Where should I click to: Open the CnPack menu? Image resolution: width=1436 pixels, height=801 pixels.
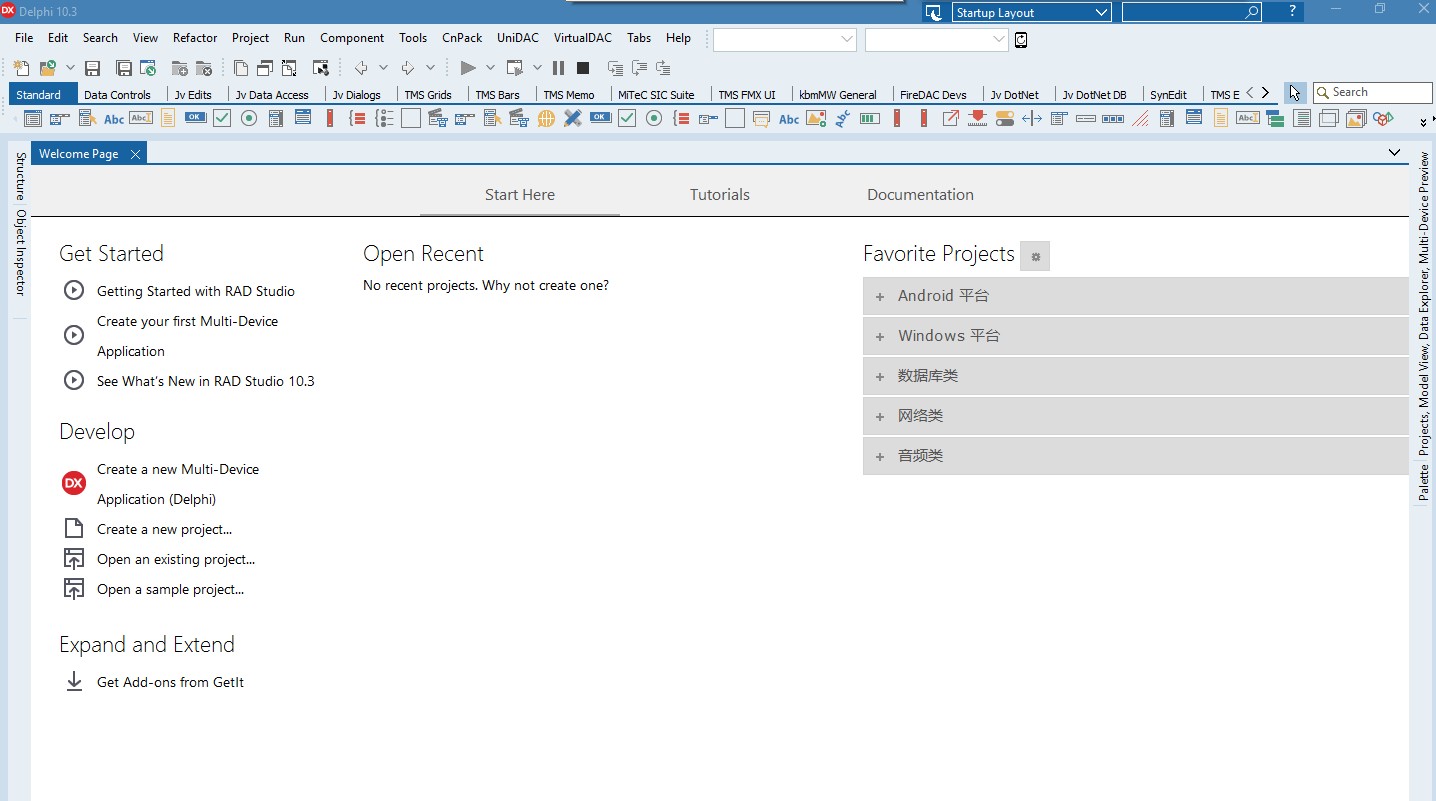click(x=462, y=38)
